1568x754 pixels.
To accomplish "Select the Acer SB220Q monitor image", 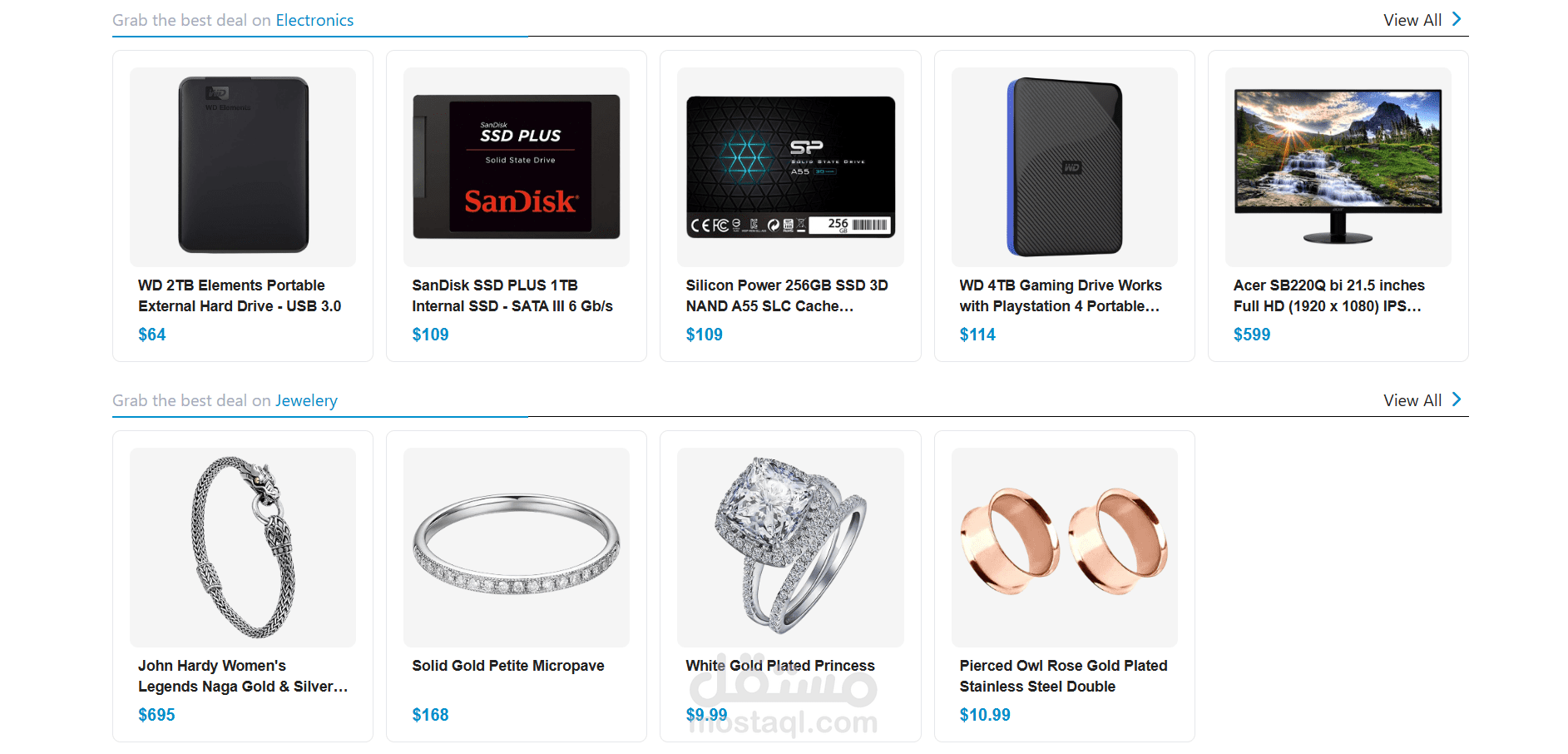I will (x=1338, y=166).
